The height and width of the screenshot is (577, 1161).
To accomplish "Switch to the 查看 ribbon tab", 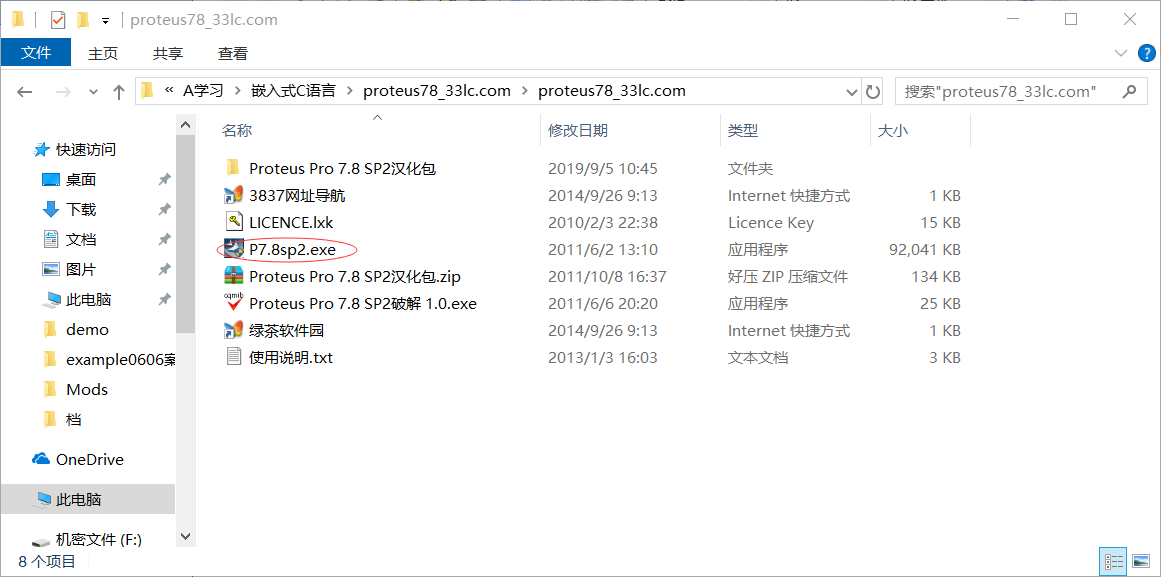I will point(232,53).
